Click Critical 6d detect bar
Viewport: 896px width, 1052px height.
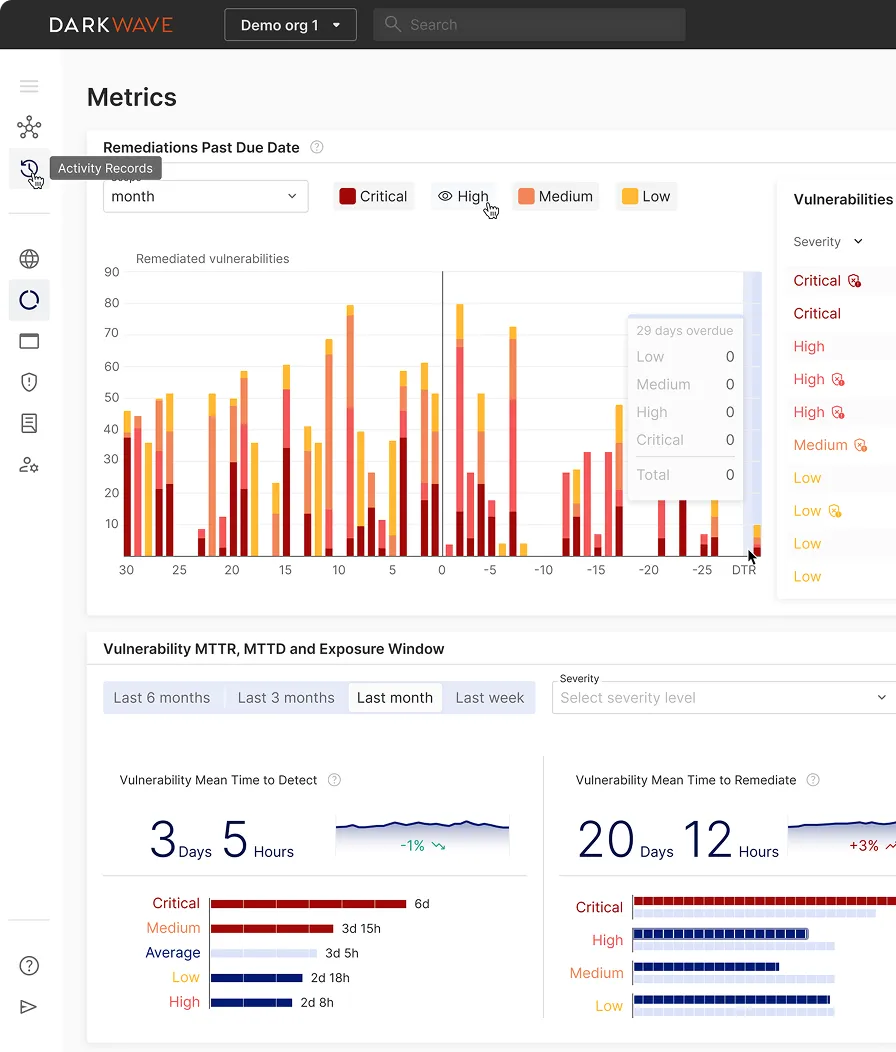click(x=308, y=904)
